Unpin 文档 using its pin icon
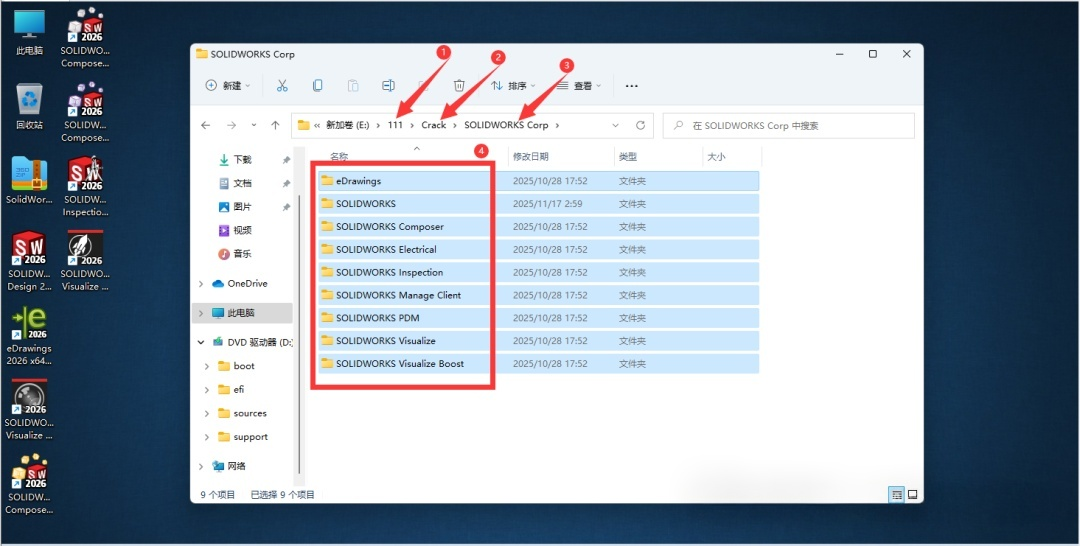This screenshot has height=546, width=1080. [286, 183]
